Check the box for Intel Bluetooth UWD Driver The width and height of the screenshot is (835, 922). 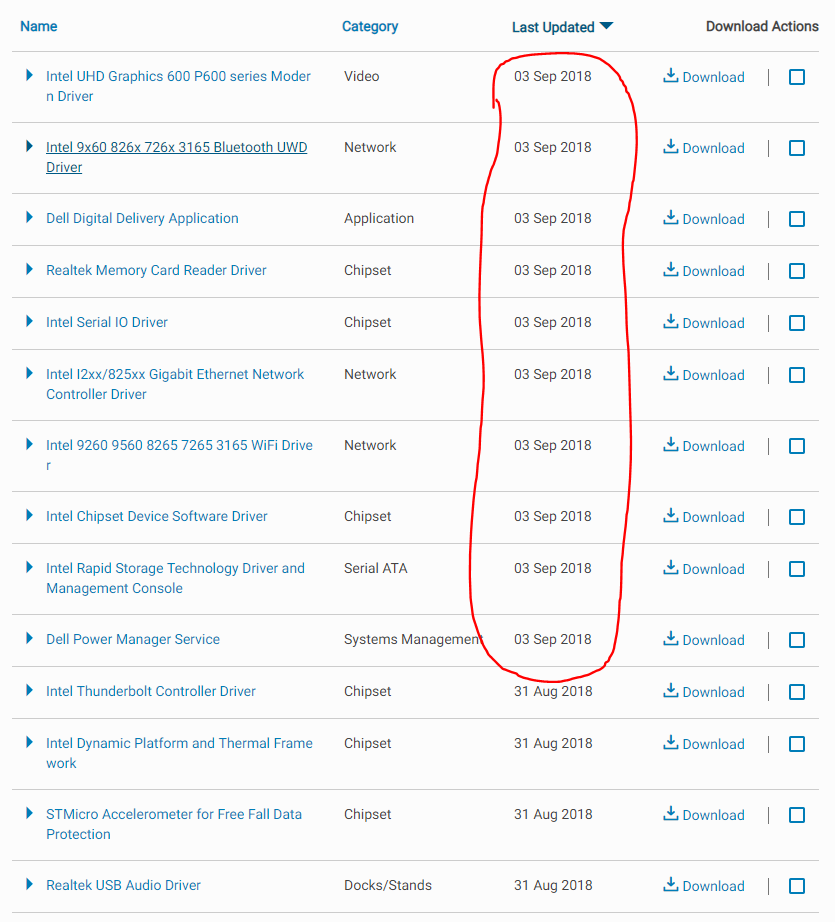(x=797, y=148)
